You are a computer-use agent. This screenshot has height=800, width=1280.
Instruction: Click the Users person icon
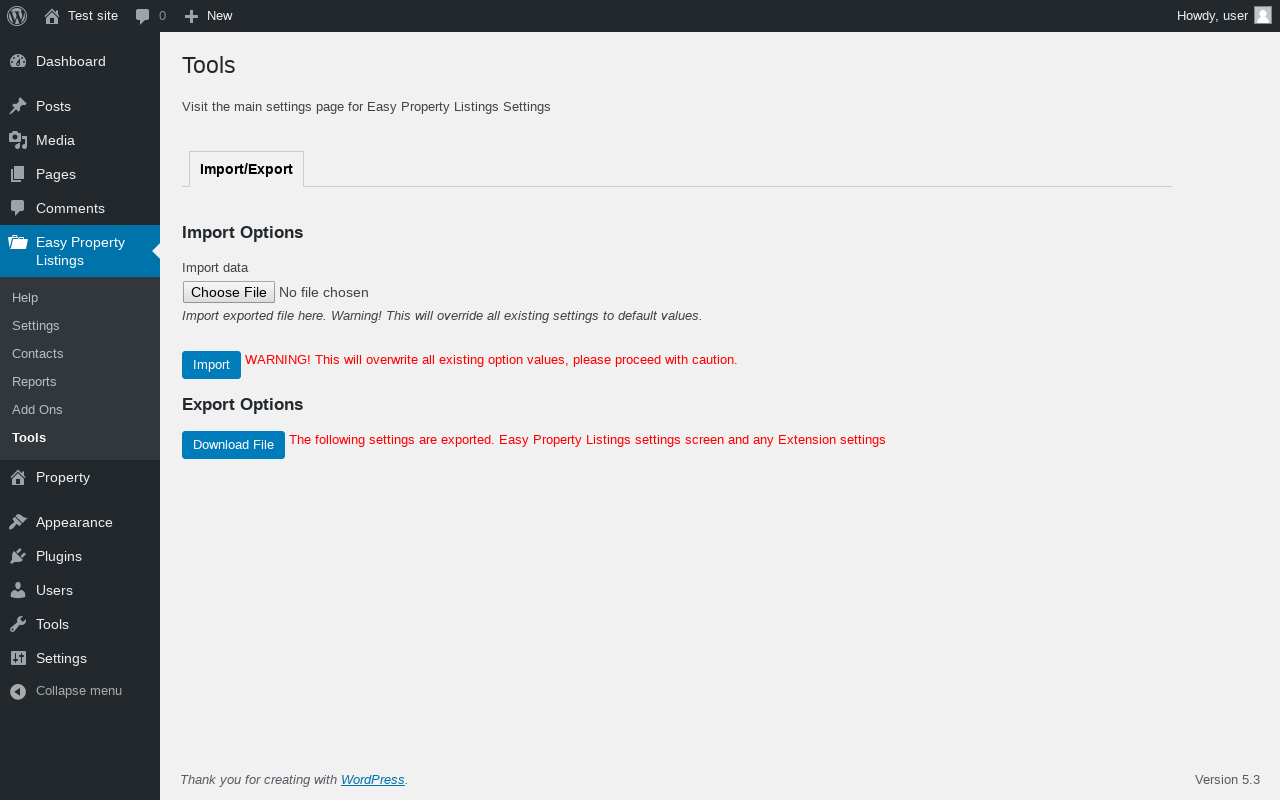(x=18, y=590)
